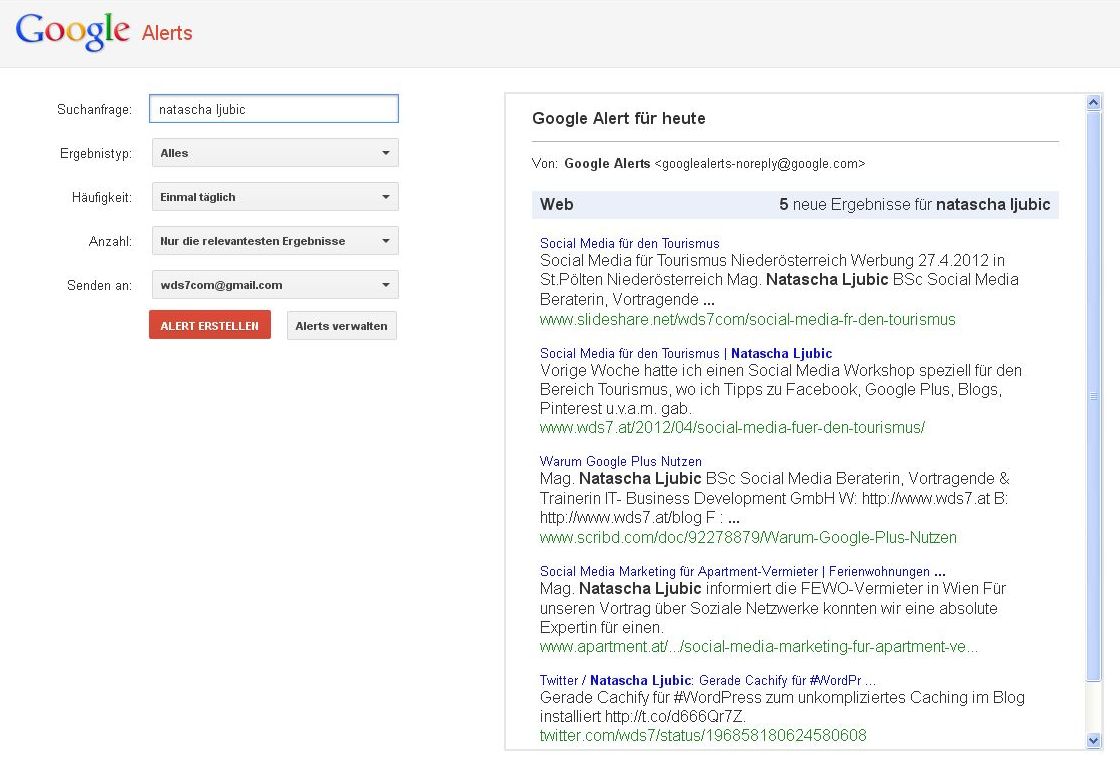
Task: Open the slideshare.net result URL
Action: [x=747, y=320]
